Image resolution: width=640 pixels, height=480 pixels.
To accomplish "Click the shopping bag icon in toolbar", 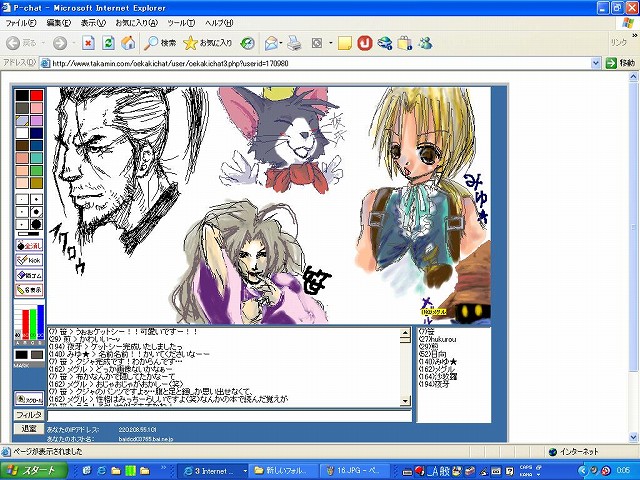I will point(404,43).
